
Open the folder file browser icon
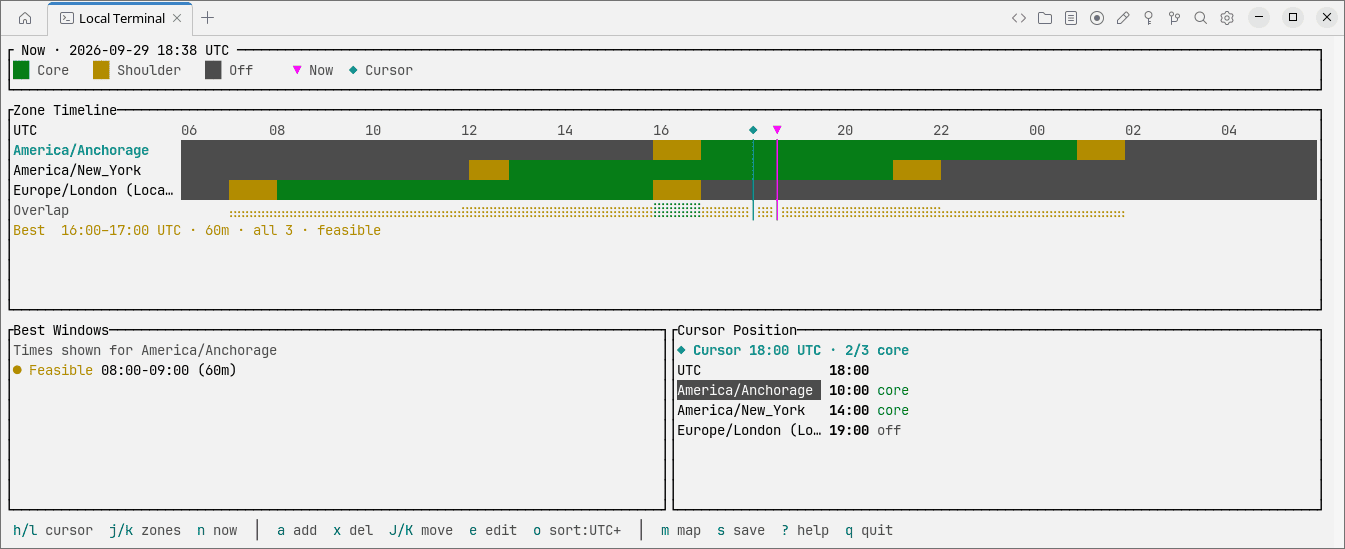coord(1045,18)
